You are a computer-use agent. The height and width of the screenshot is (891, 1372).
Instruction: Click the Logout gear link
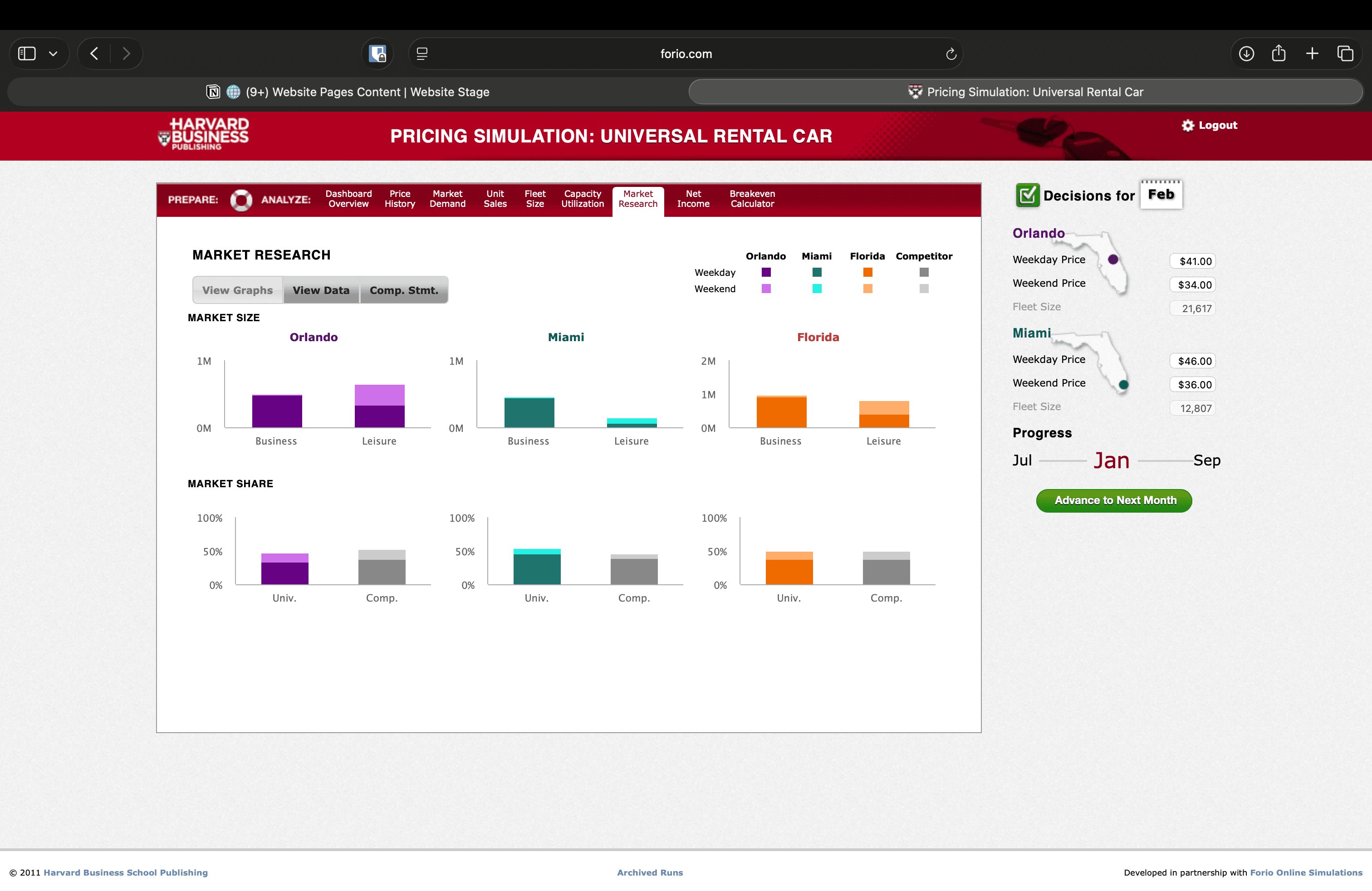pyautogui.click(x=1210, y=125)
